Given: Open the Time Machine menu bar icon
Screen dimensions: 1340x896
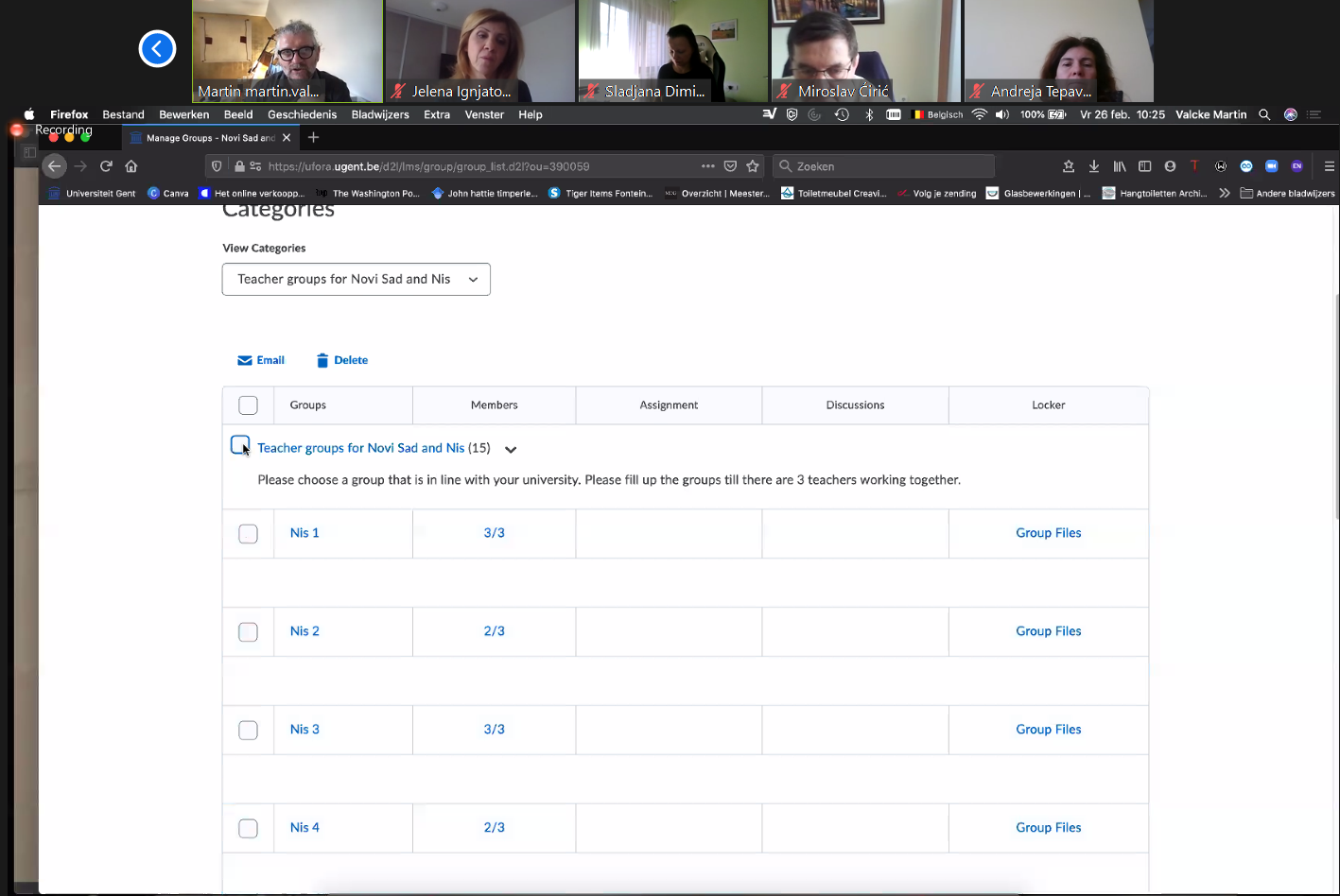Looking at the screenshot, I should (842, 114).
